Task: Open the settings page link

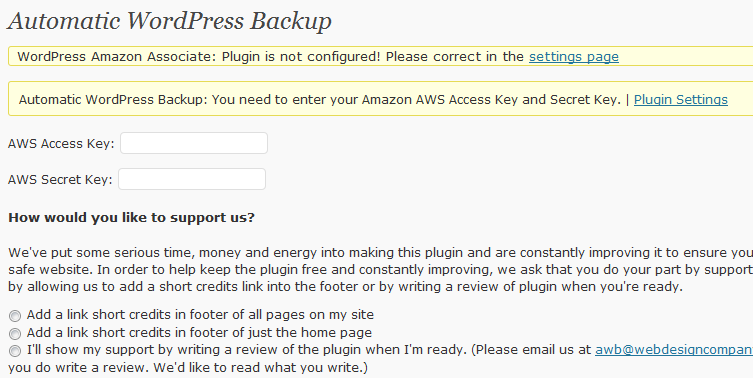Action: click(574, 57)
